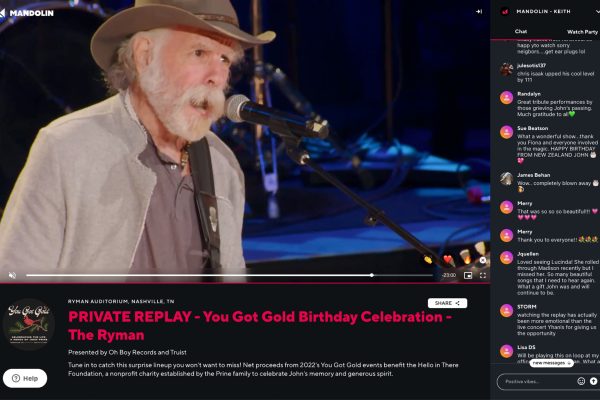Viewport: 600px width, 400px height.
Task: Enter fullscreen video mode
Action: (x=482, y=275)
